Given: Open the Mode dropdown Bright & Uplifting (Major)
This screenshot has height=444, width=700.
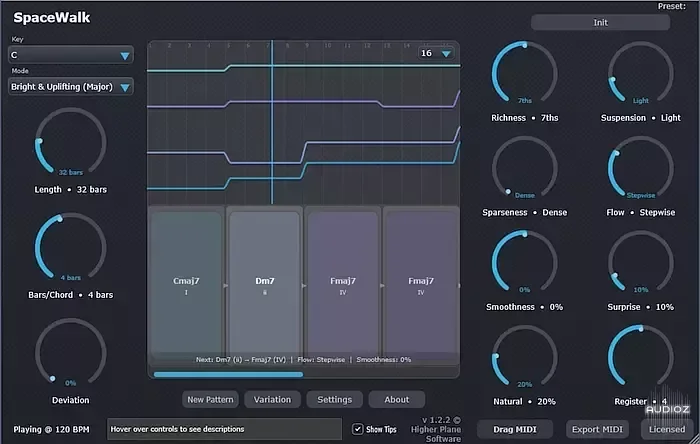Looking at the screenshot, I should click(x=71, y=87).
